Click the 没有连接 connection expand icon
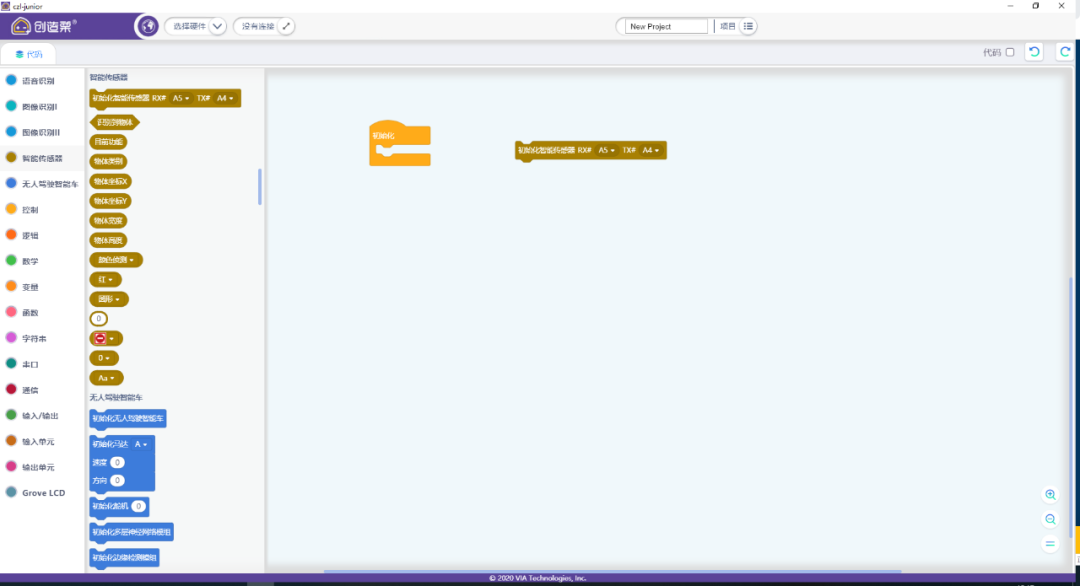1080x586 pixels. point(286,26)
